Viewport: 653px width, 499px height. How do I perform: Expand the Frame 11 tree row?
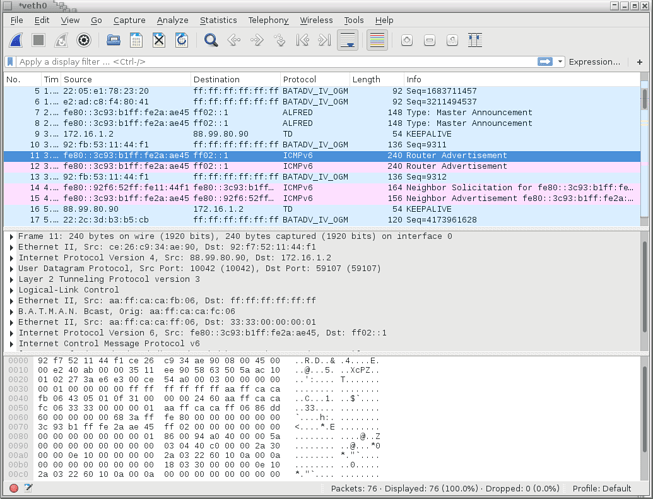[x=11, y=237]
